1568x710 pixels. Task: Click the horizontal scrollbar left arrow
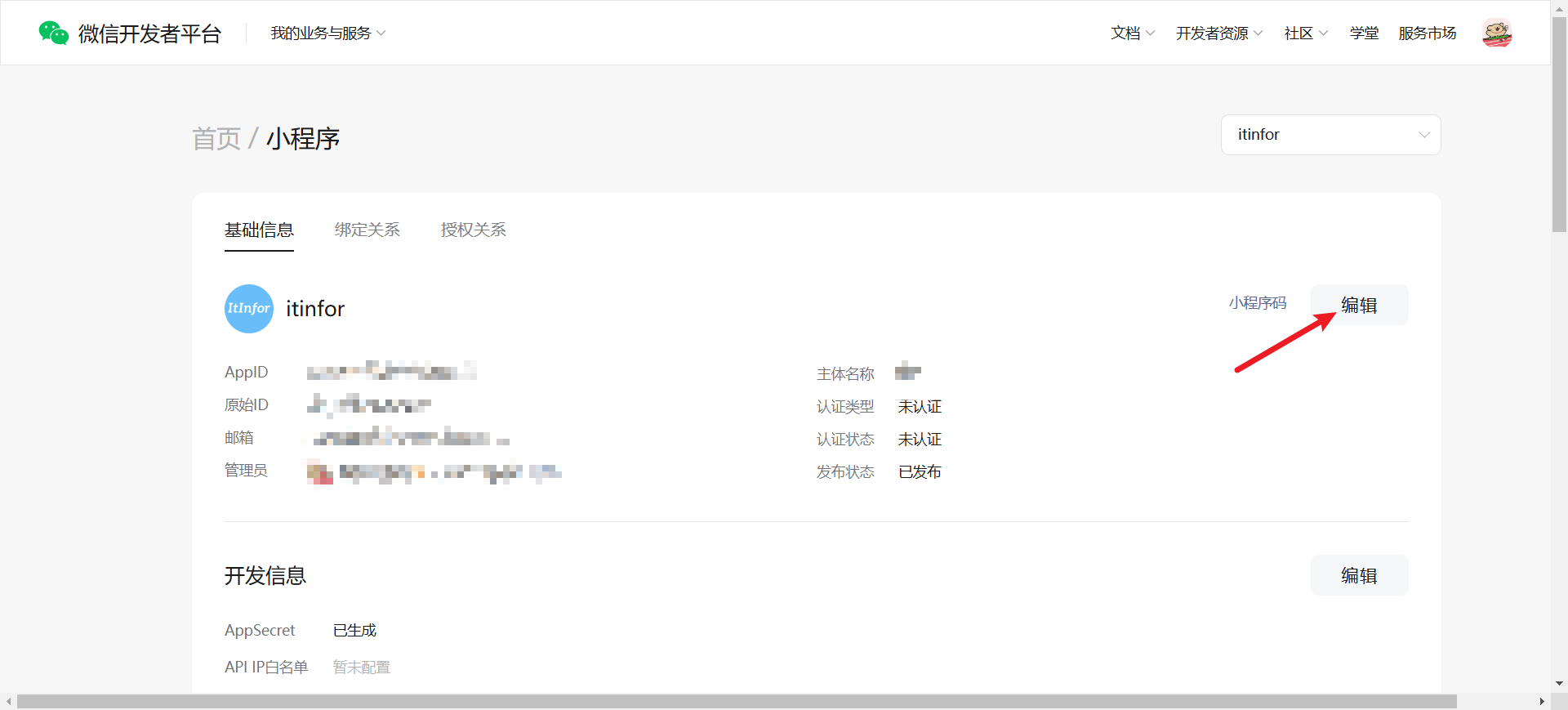[8, 702]
